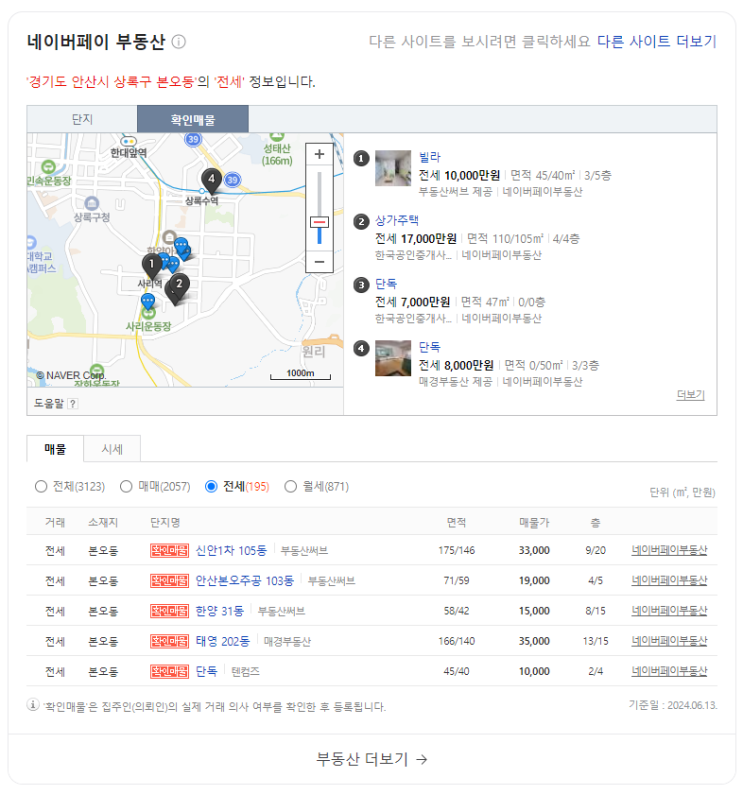
Task: Open 신안1차 105동 complex link
Action: click(x=231, y=551)
